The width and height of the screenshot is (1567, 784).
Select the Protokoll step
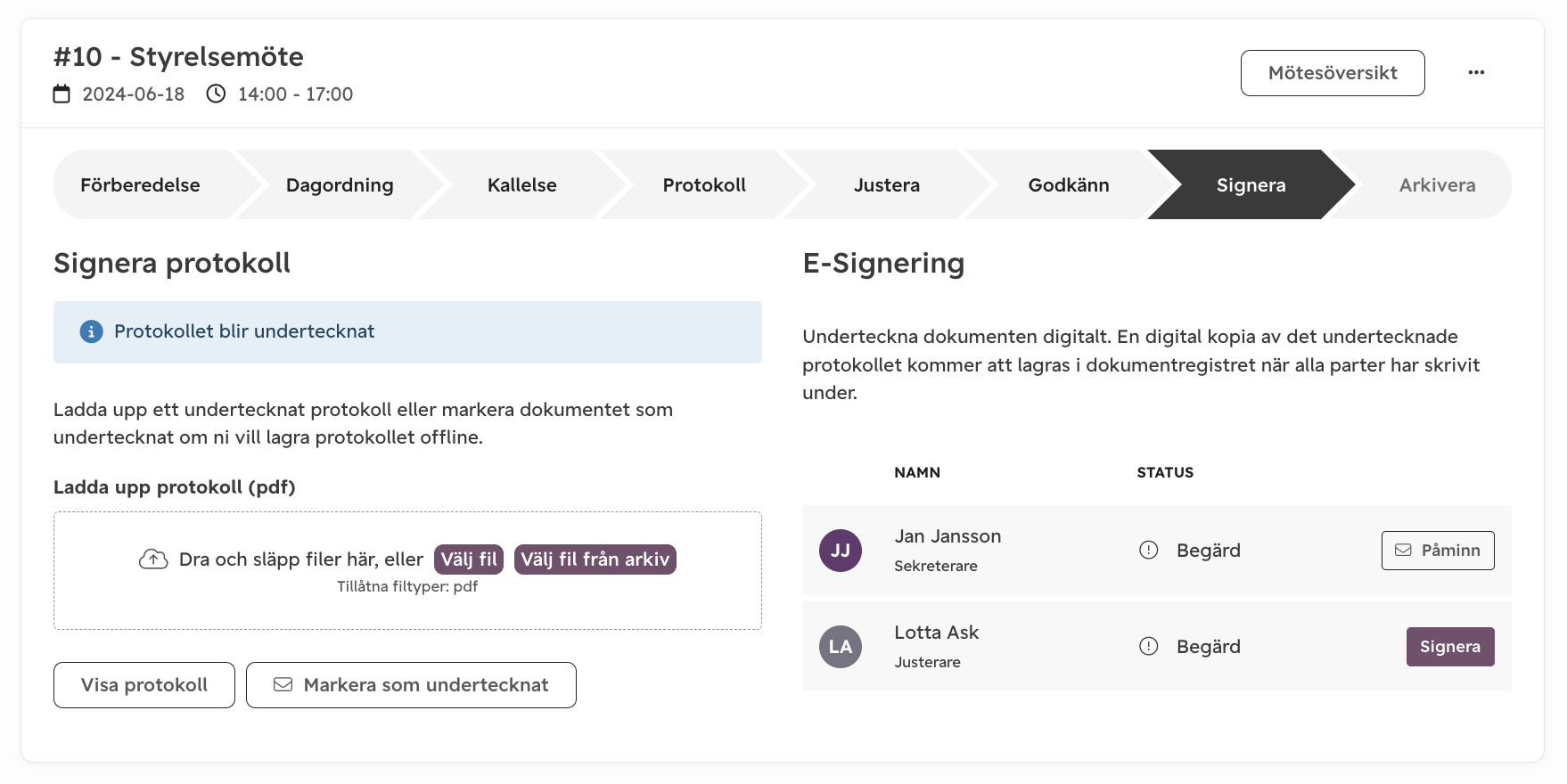coord(704,184)
